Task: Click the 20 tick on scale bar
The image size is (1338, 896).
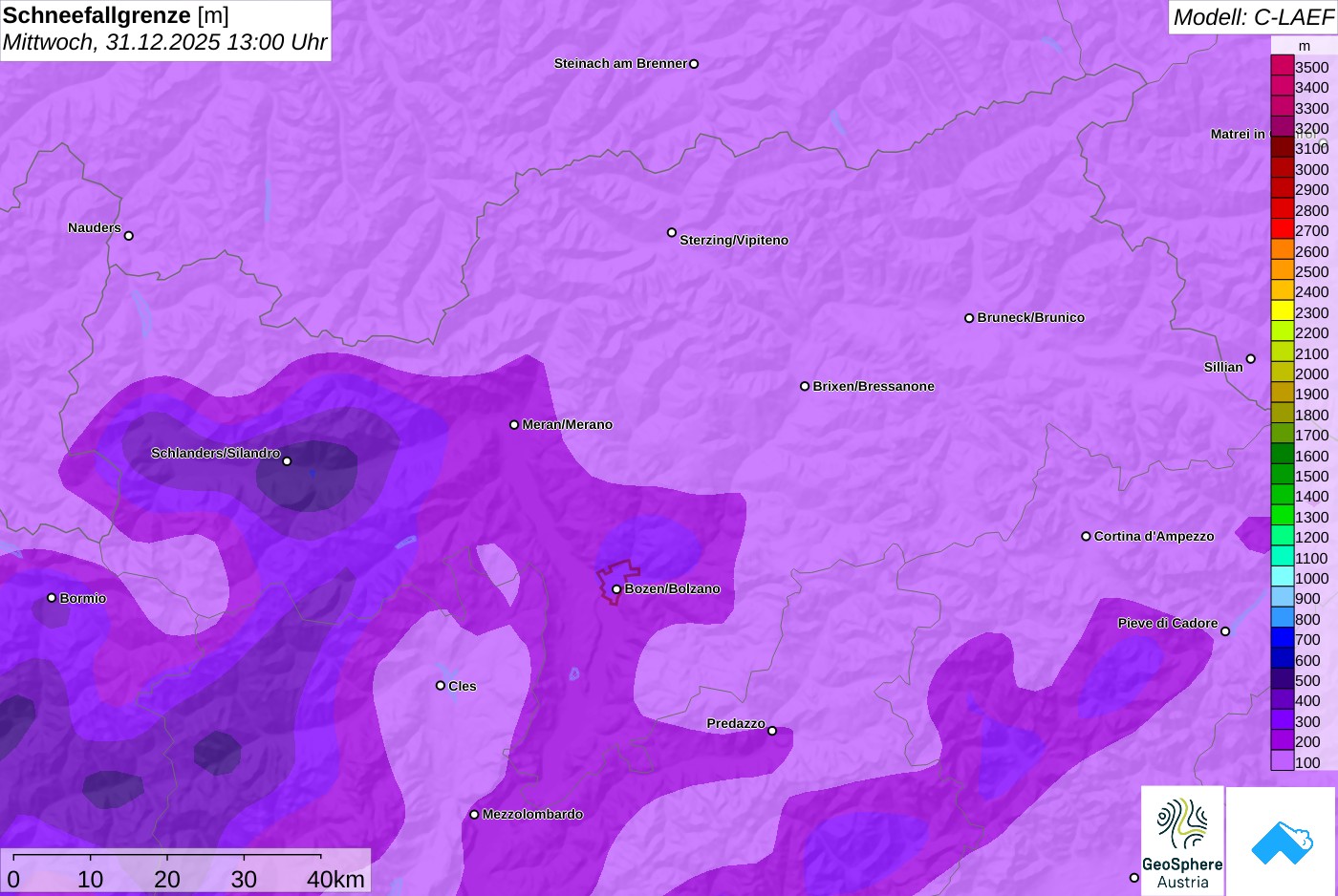Action: pos(167,880)
